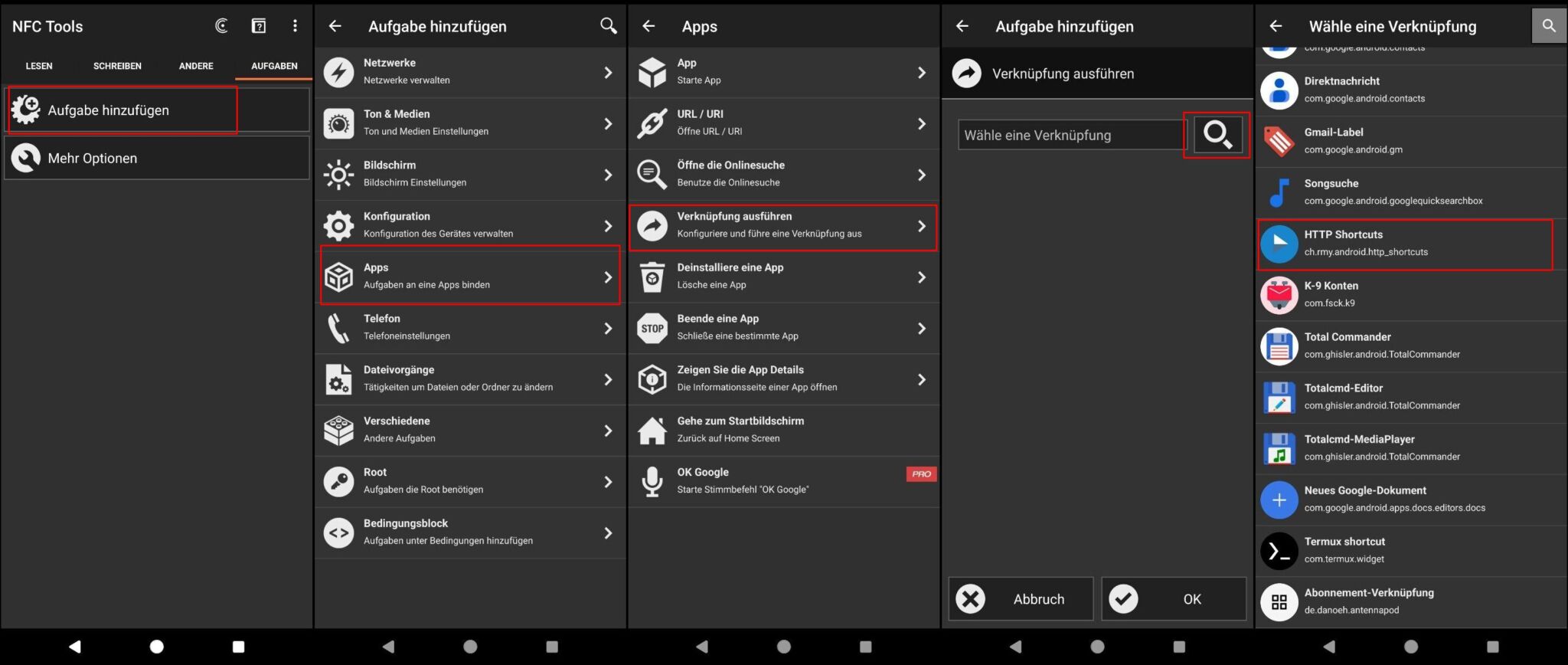Click the Deinstalliere eine App trash icon
The height and width of the screenshot is (665, 1568).
pos(652,277)
